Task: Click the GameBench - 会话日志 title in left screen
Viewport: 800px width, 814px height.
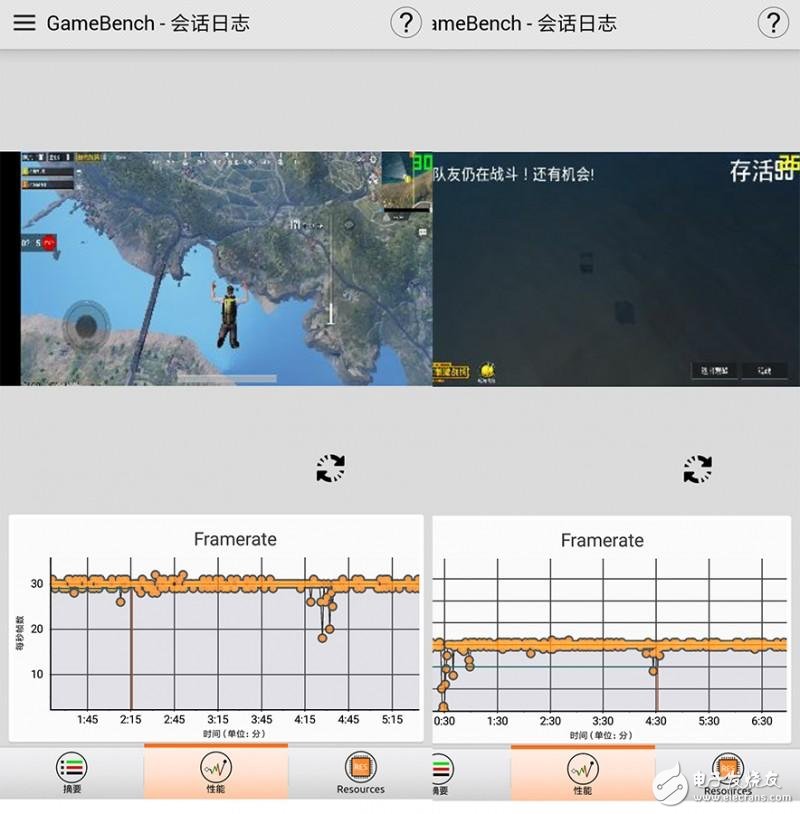Action: point(148,23)
